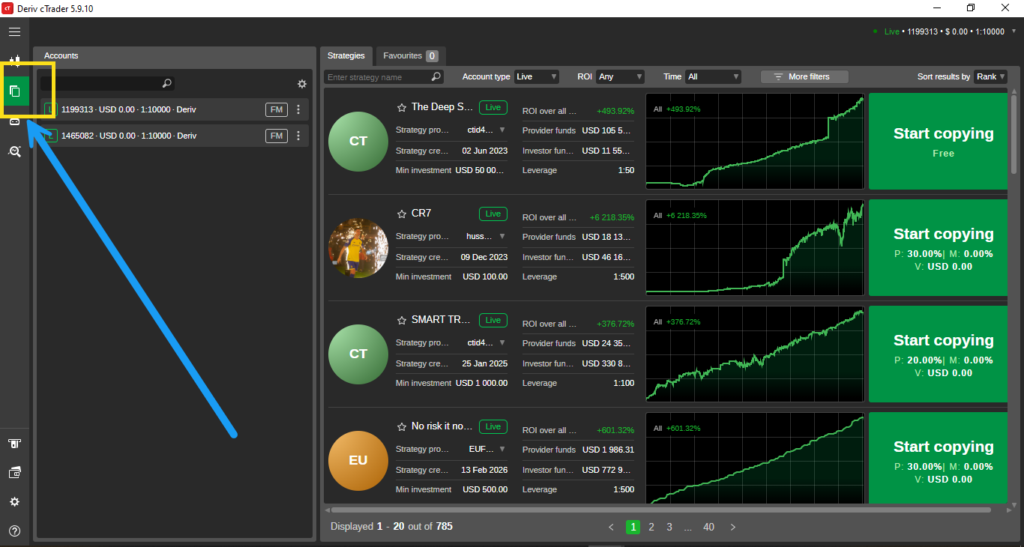Image resolution: width=1024 pixels, height=547 pixels.
Task: Click the CT avatar of The Deep S... strategy
Action: tap(358, 141)
